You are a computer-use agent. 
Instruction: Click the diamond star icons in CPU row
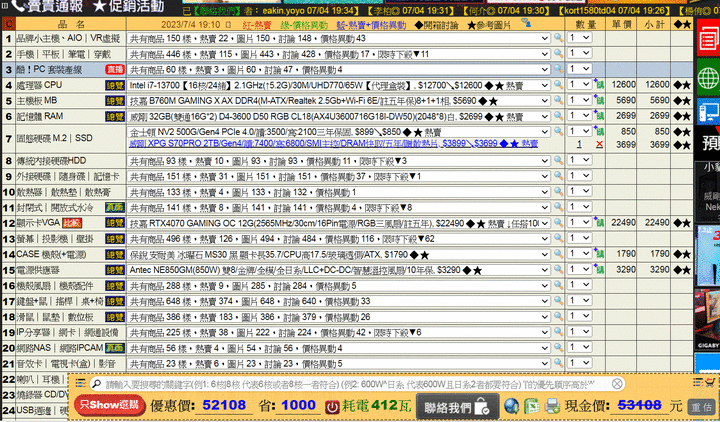point(682,85)
